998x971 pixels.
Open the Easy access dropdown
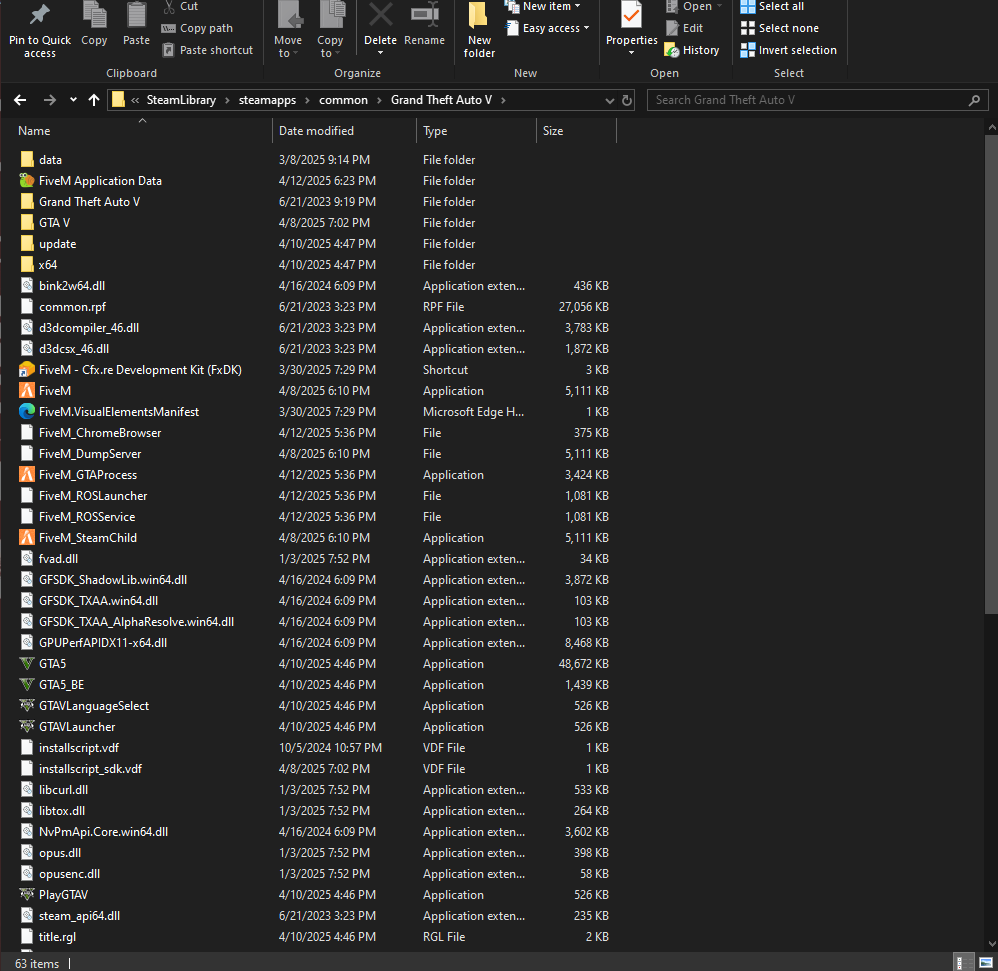547,28
